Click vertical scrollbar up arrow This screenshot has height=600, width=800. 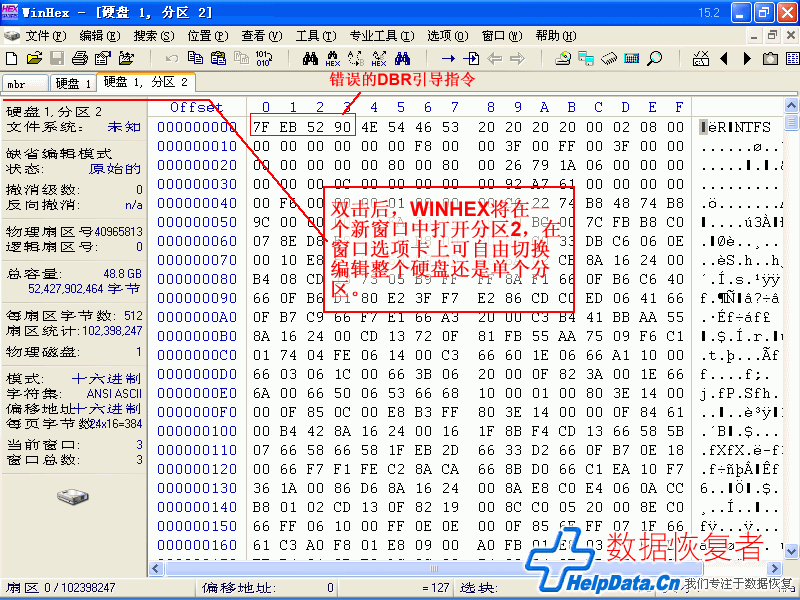click(x=791, y=106)
